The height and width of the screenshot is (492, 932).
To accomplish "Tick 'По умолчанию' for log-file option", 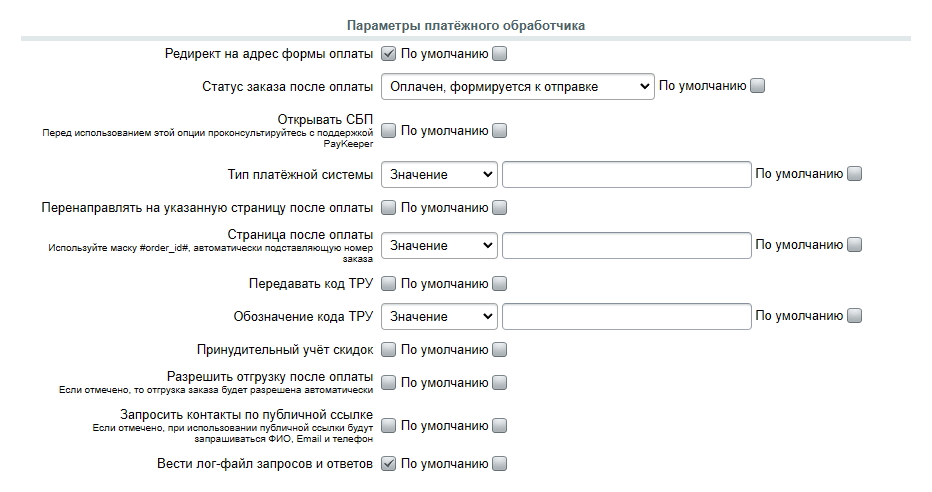I will [x=500, y=464].
